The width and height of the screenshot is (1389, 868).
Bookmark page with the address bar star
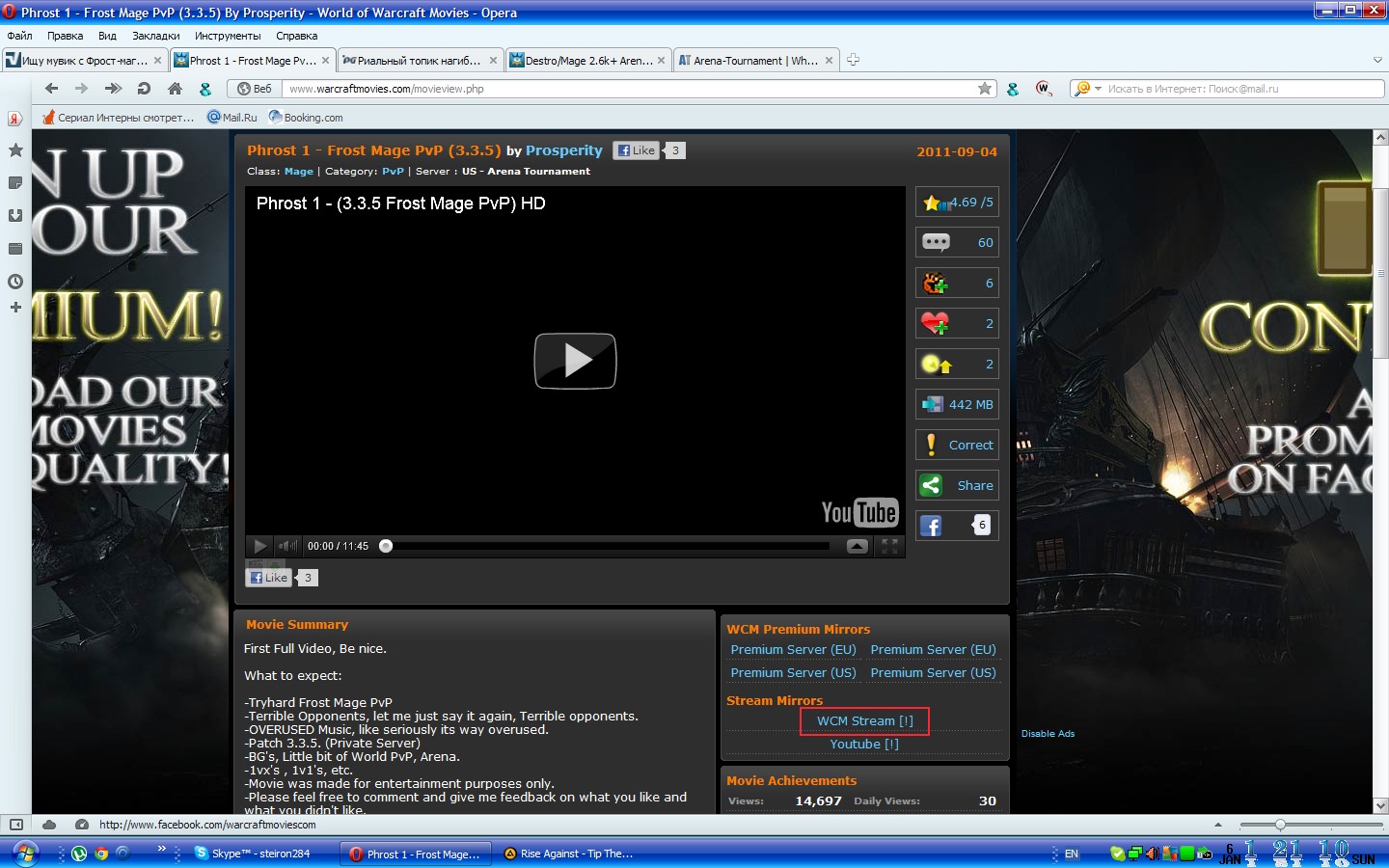point(985,89)
